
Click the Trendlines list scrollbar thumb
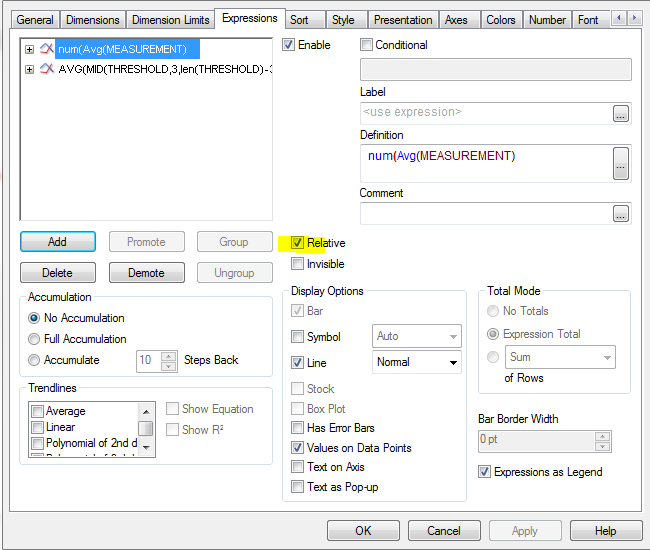point(146,428)
